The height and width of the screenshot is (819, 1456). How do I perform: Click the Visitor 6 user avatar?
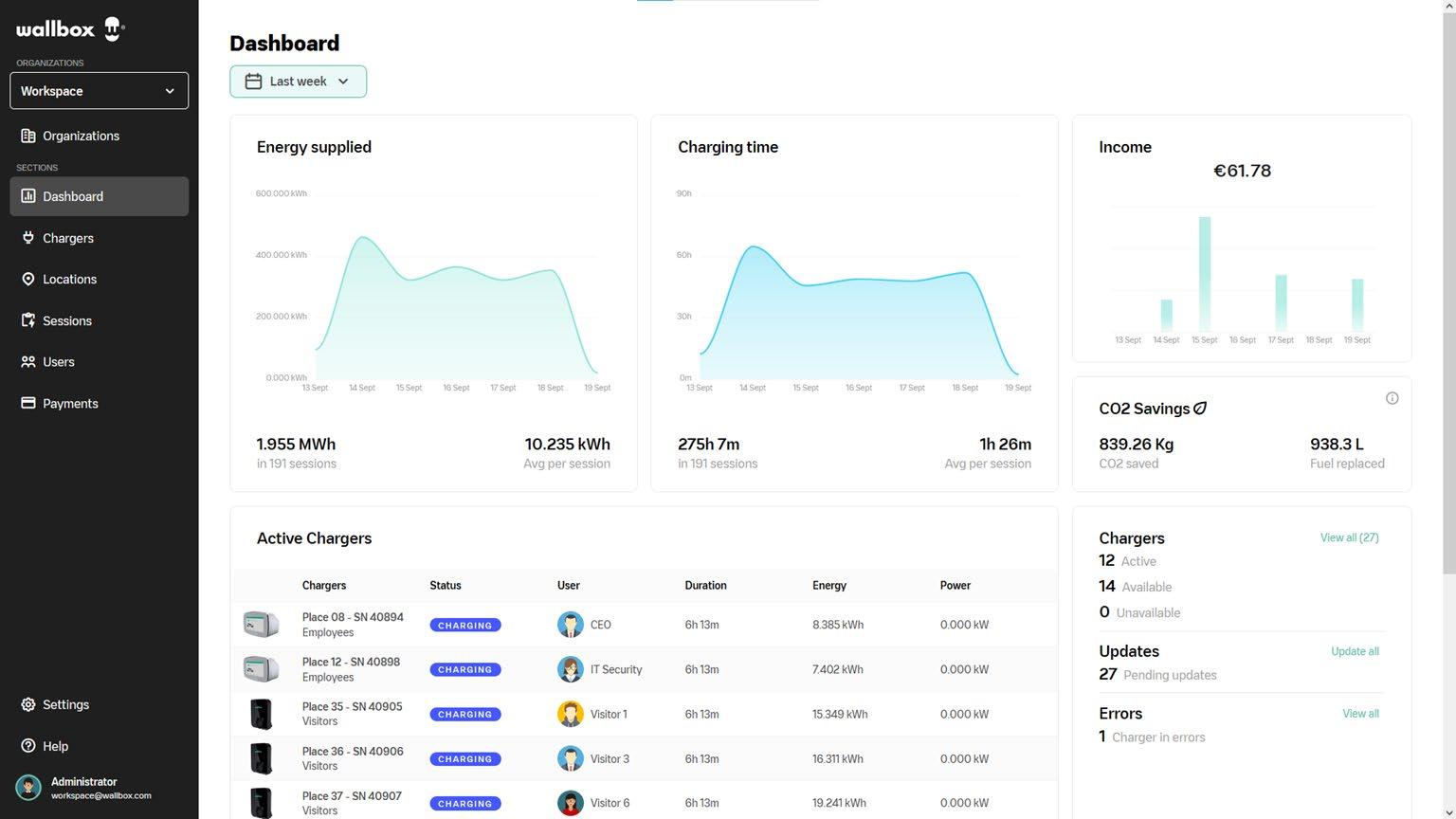point(570,803)
